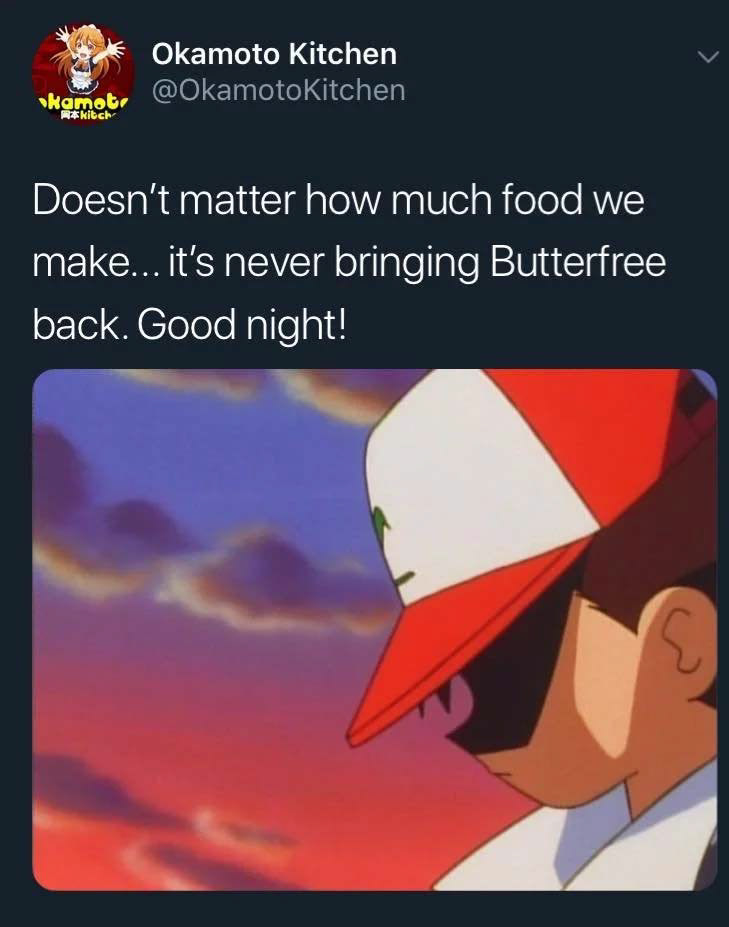Click the white front panel of the cap

point(473,491)
